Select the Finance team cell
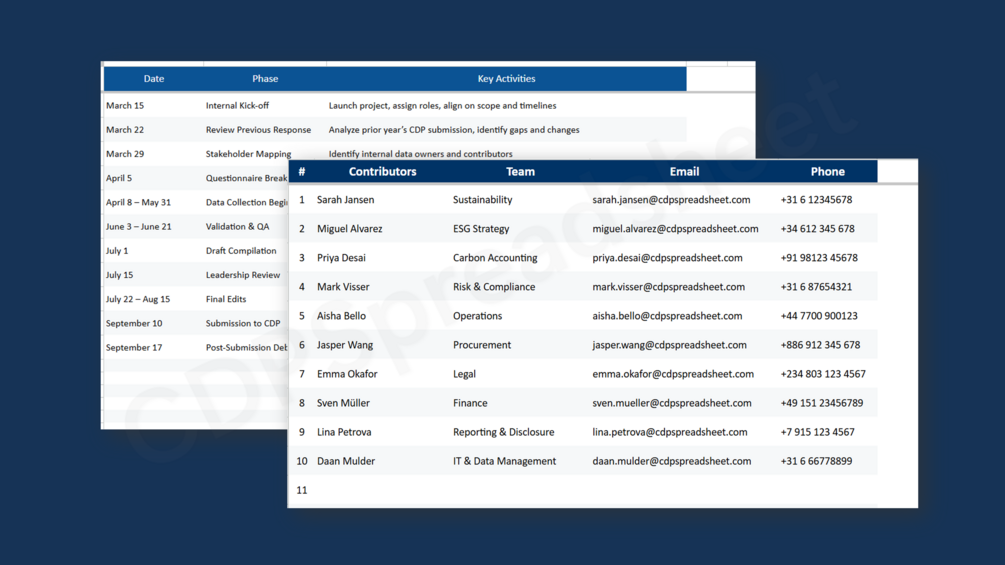 [470, 403]
